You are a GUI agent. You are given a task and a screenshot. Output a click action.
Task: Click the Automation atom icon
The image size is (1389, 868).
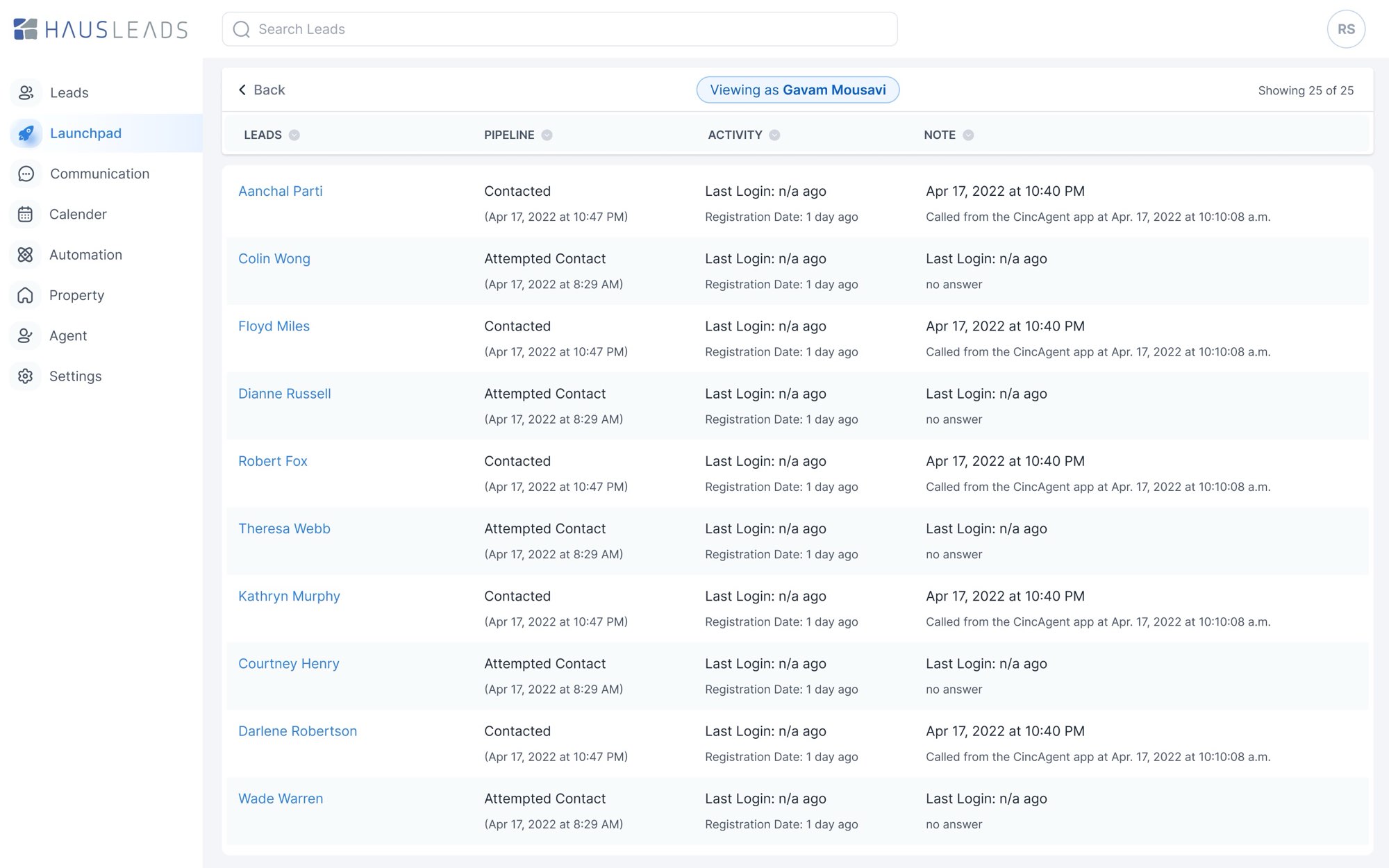[26, 255]
